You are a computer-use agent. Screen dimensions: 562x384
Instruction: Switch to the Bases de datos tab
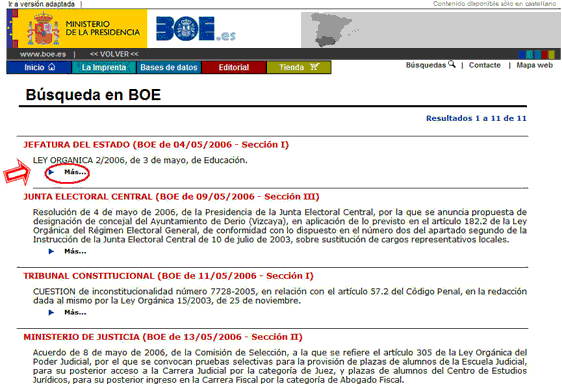coord(169,67)
